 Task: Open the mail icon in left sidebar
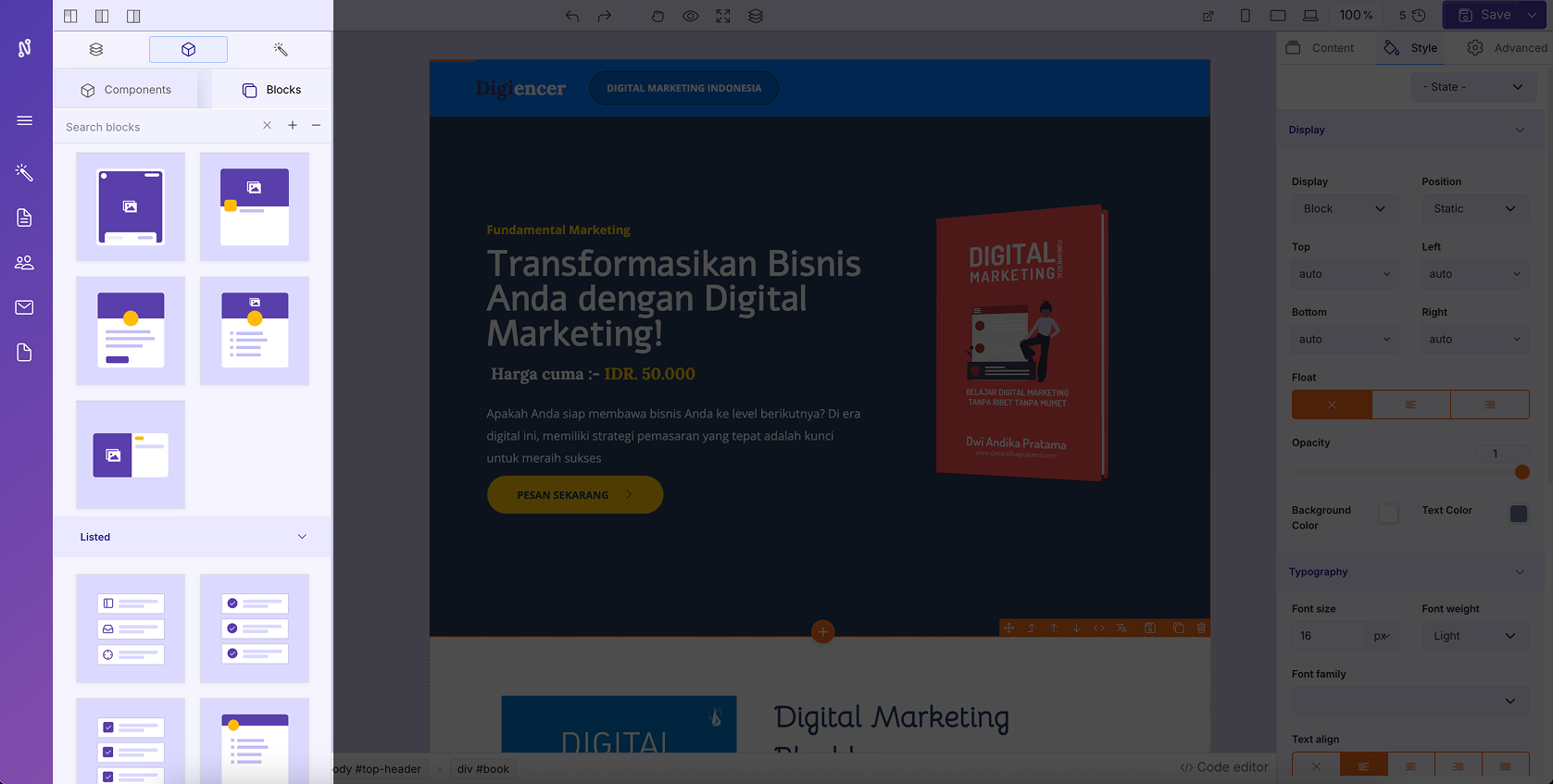click(x=25, y=307)
